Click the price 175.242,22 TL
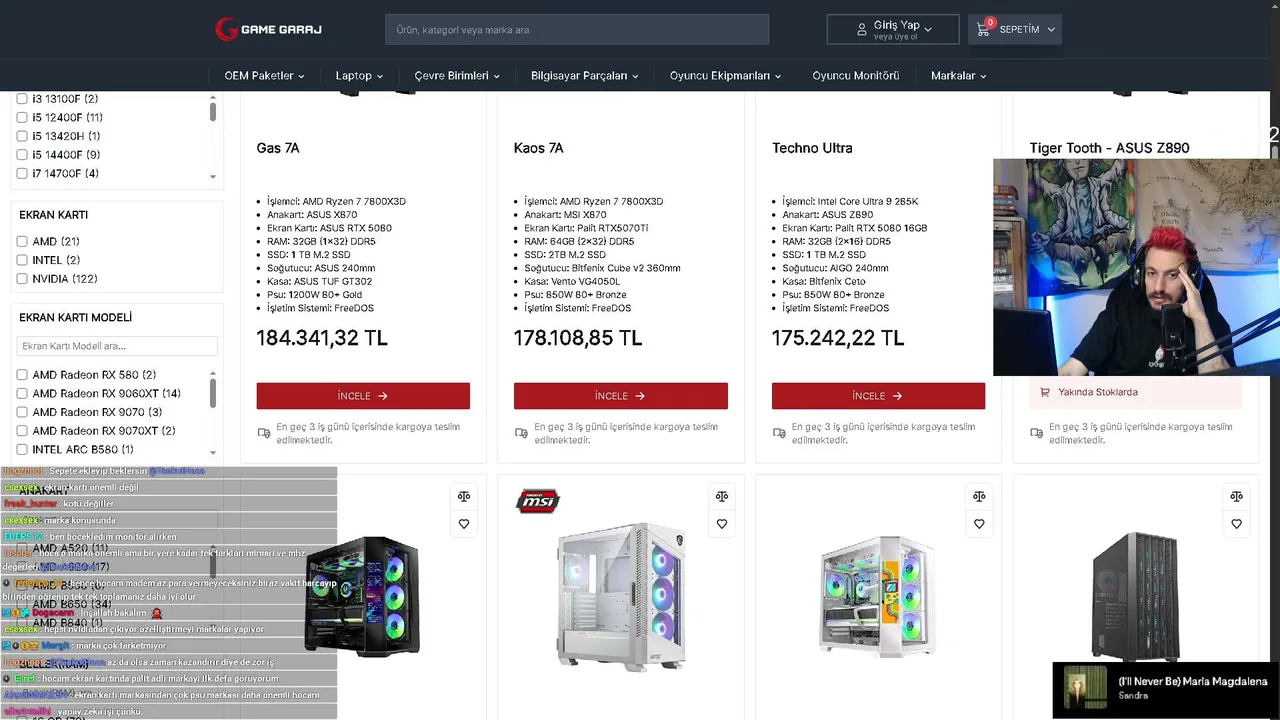Screen dimensions: 1280x720 click(x=837, y=338)
